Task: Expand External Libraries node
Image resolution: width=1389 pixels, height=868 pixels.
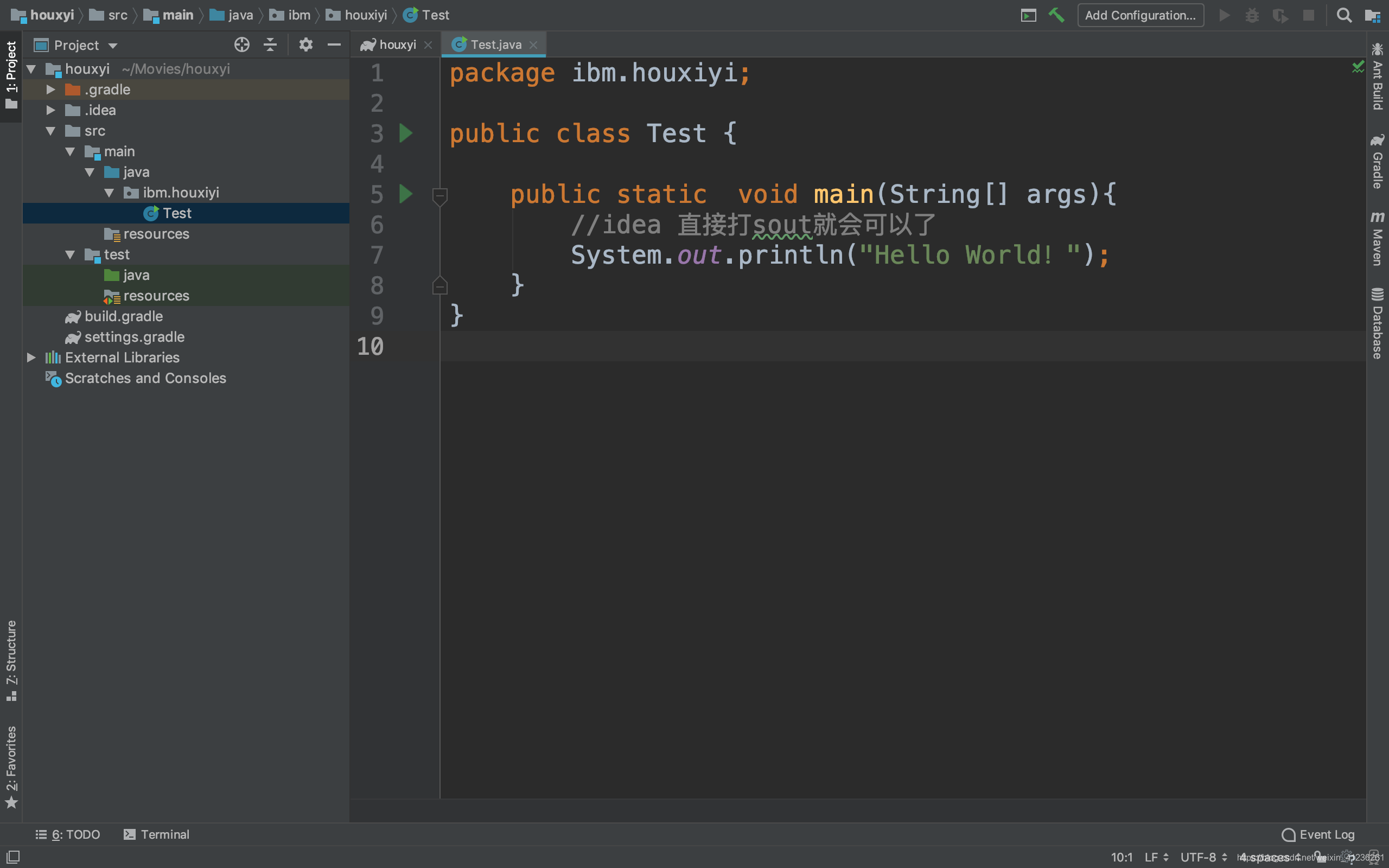Action: click(x=31, y=358)
